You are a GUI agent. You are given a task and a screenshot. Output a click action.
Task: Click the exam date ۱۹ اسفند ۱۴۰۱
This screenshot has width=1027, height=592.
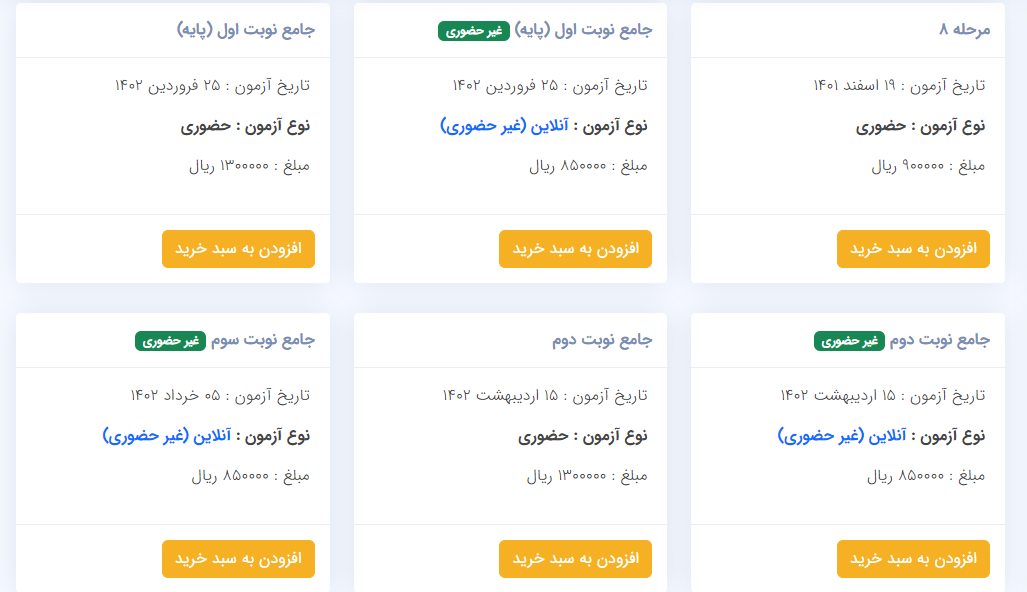[854, 86]
